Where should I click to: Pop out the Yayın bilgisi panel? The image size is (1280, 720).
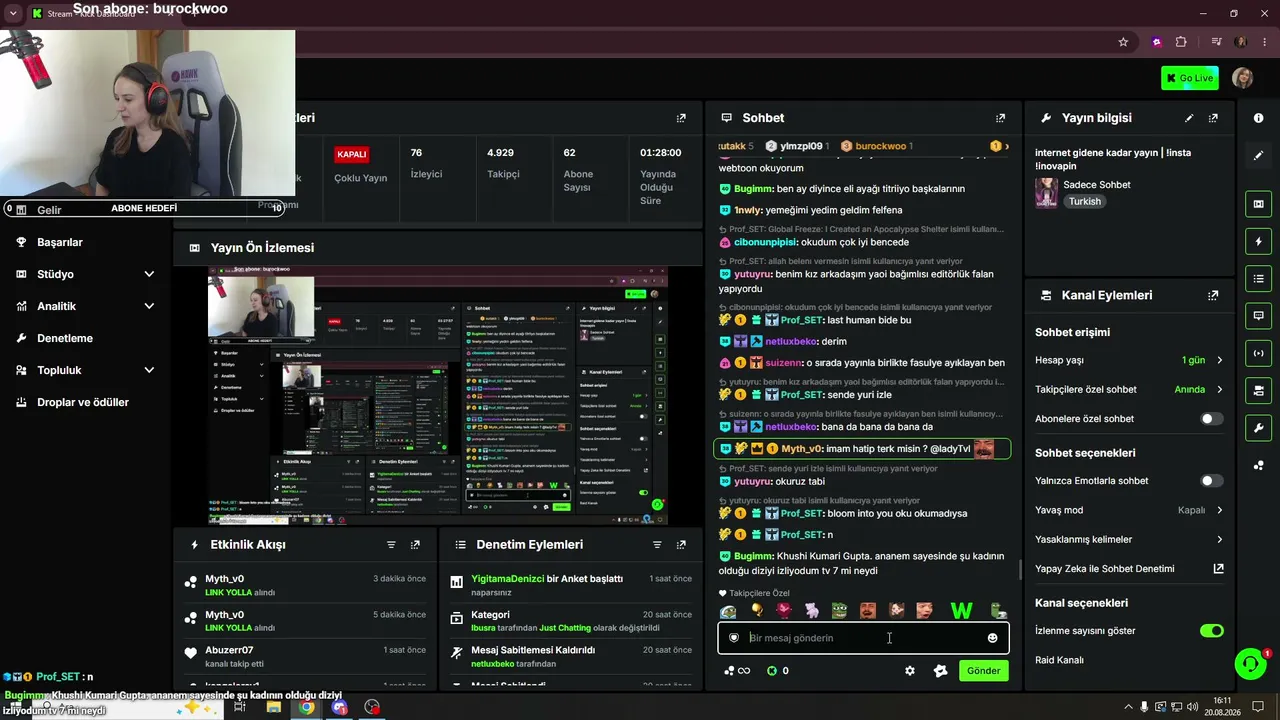pos(1213,118)
